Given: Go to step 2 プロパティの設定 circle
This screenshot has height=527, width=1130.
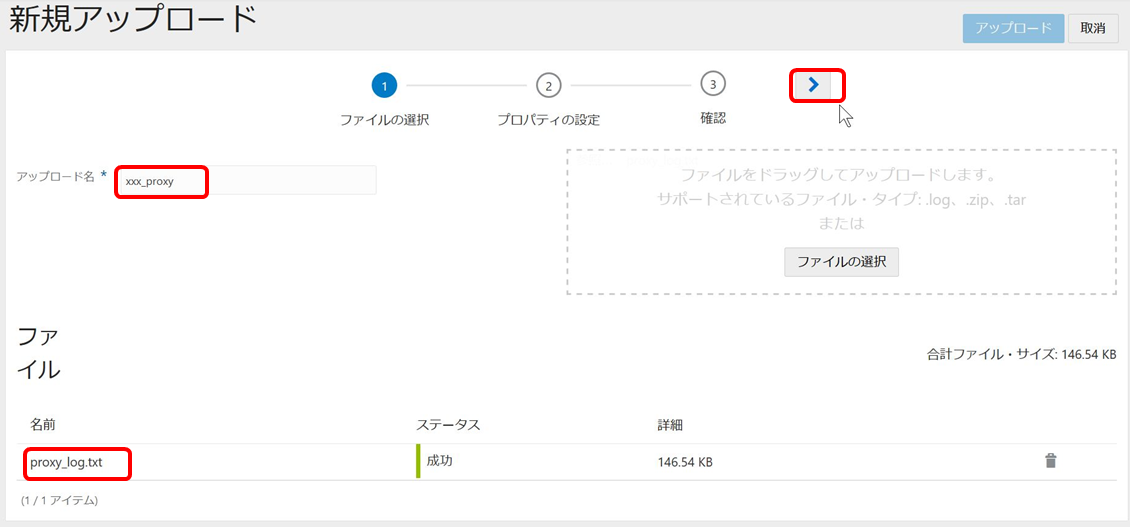Looking at the screenshot, I should coord(548,85).
